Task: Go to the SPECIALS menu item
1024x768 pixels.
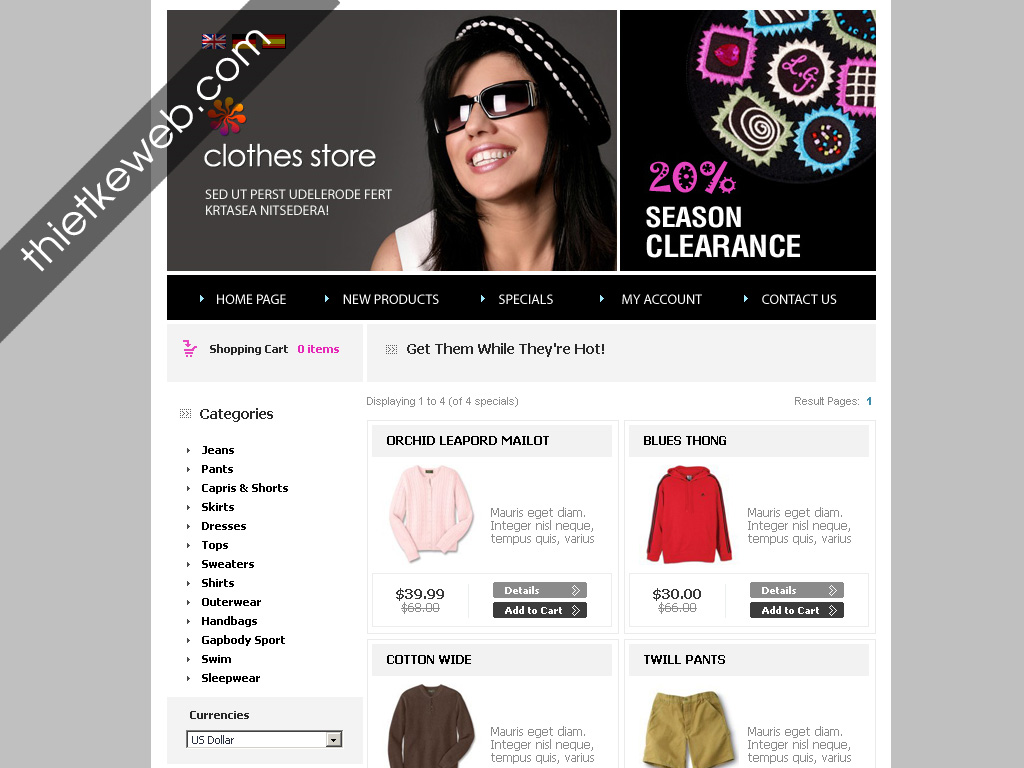Action: click(x=526, y=299)
